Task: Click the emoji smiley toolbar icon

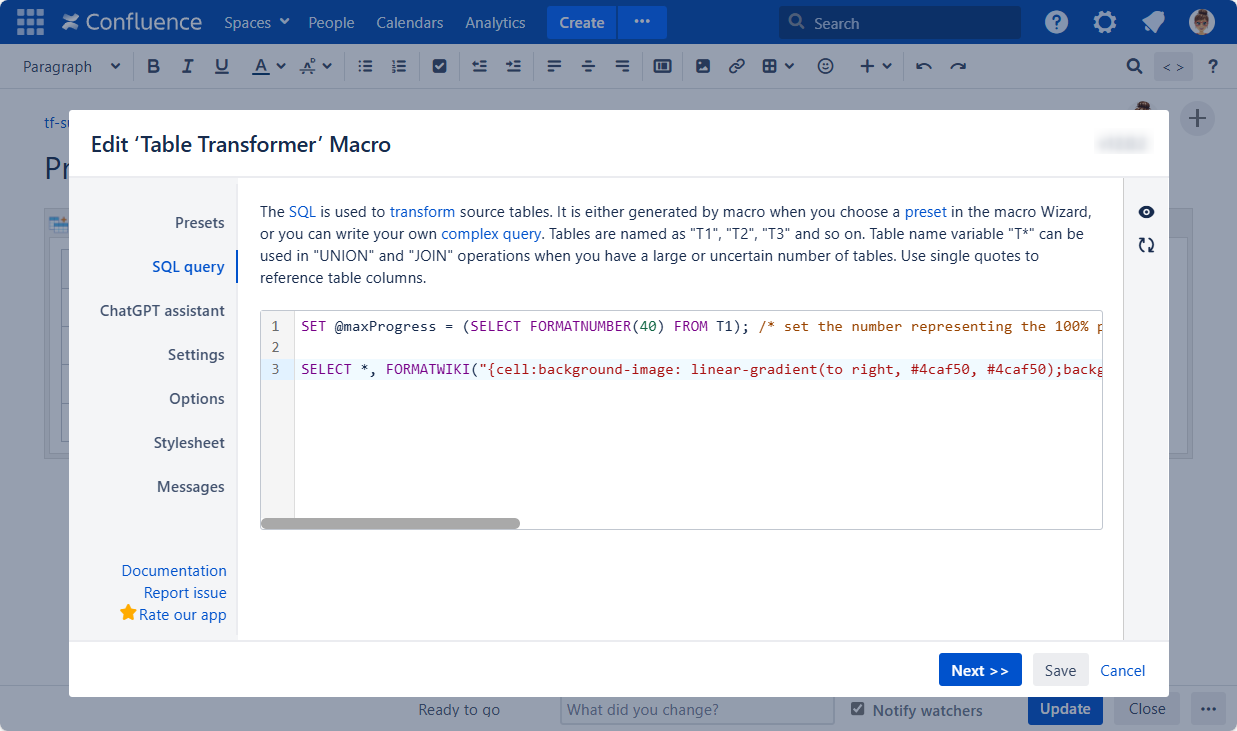Action: coord(825,66)
